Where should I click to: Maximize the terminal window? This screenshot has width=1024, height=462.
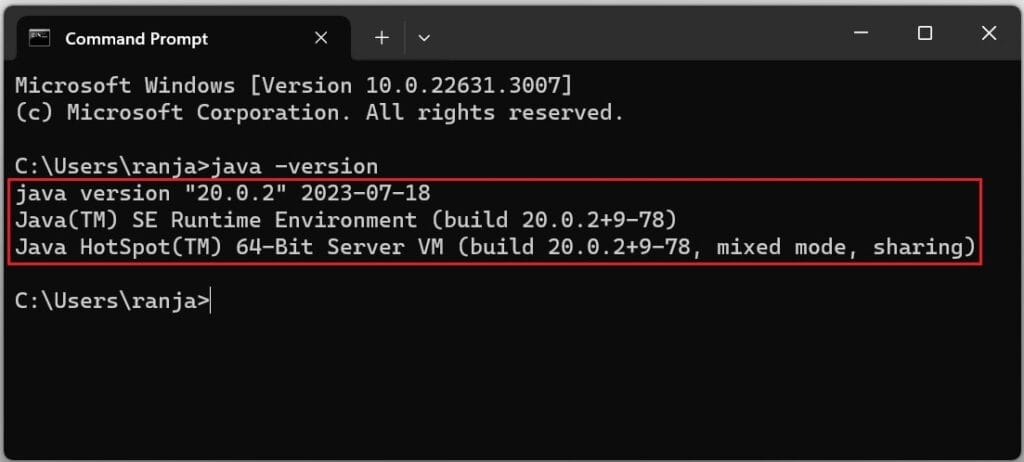pyautogui.click(x=925, y=34)
